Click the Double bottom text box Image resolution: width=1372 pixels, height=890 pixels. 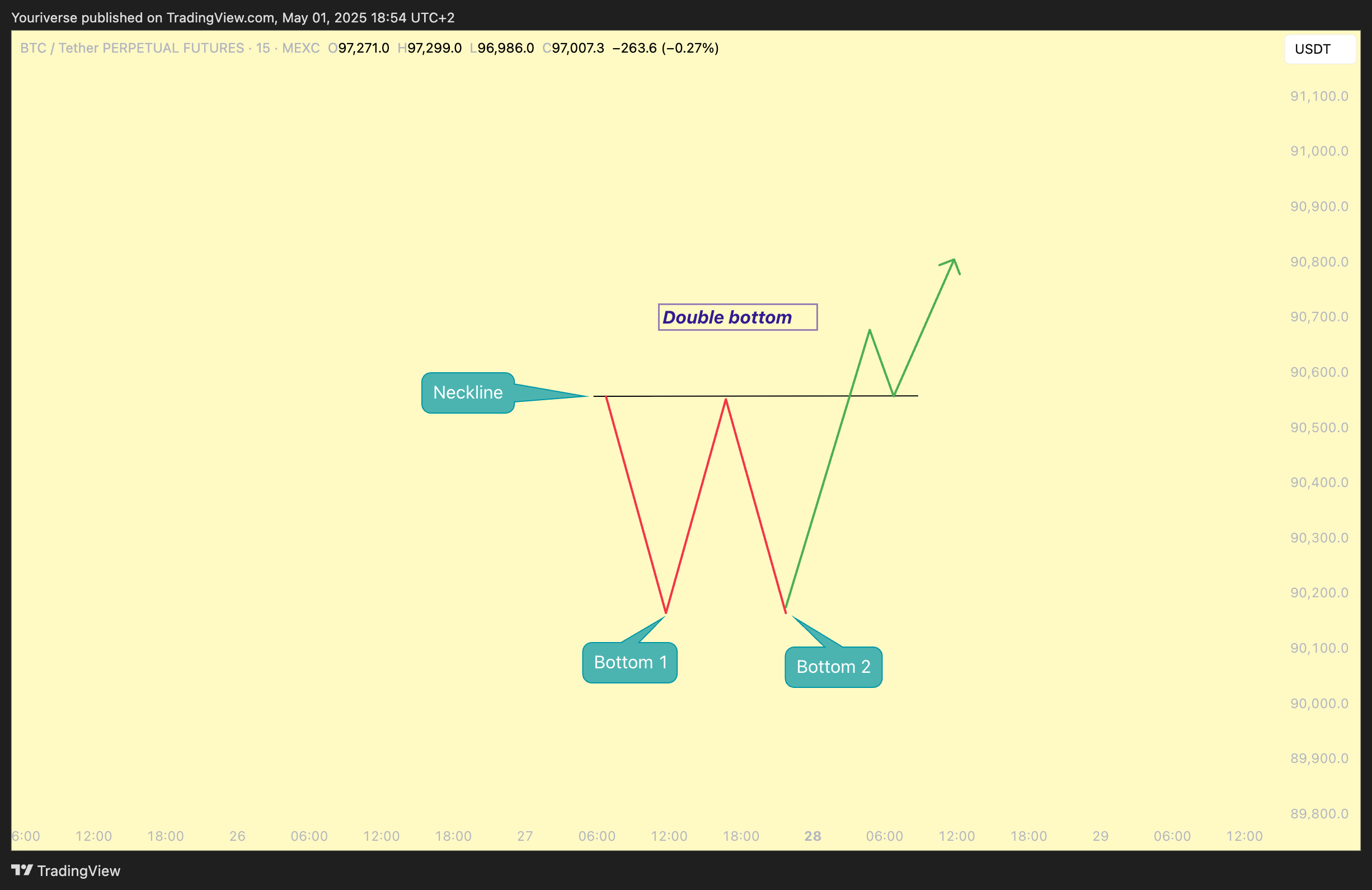[737, 317]
